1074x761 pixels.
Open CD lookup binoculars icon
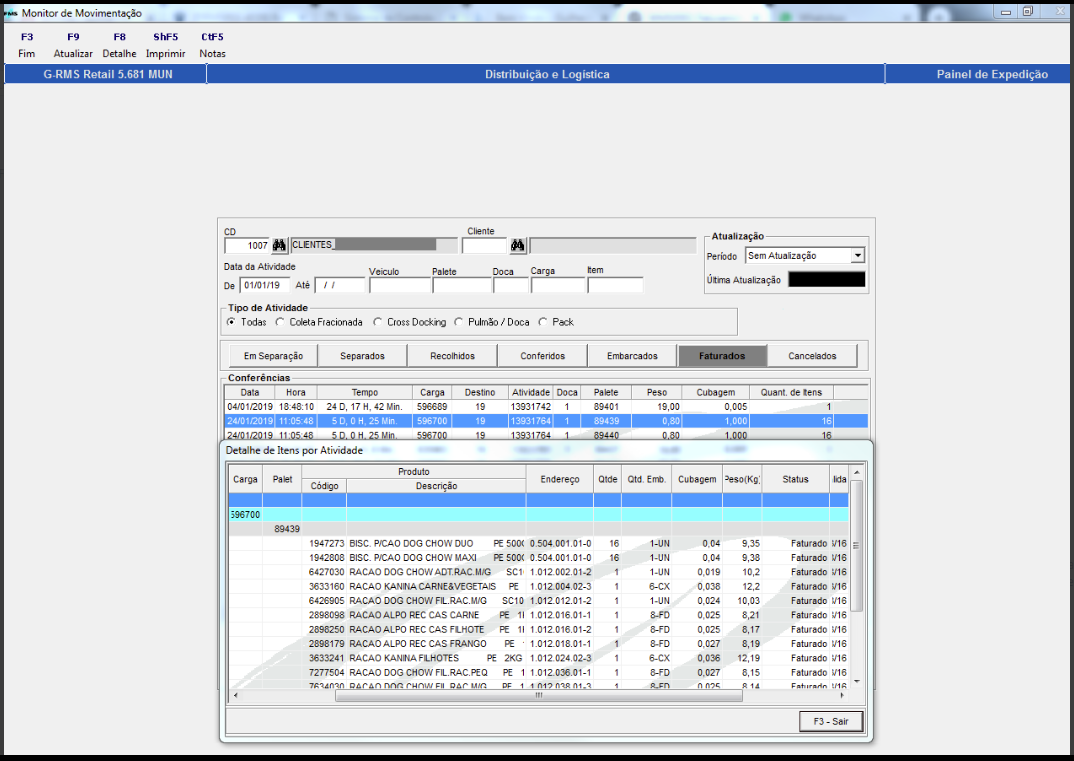(x=279, y=245)
